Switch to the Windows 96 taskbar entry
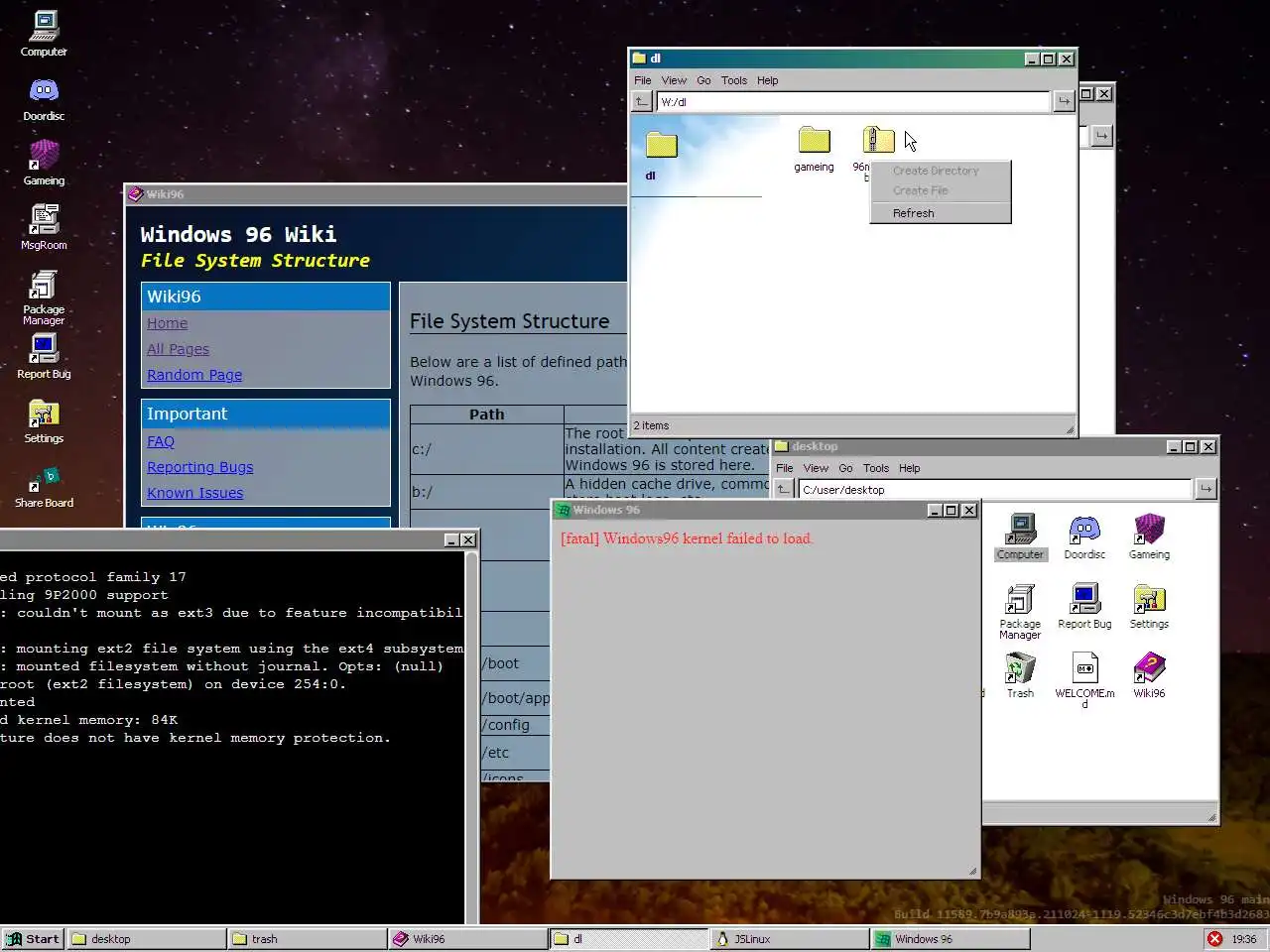 click(951, 938)
